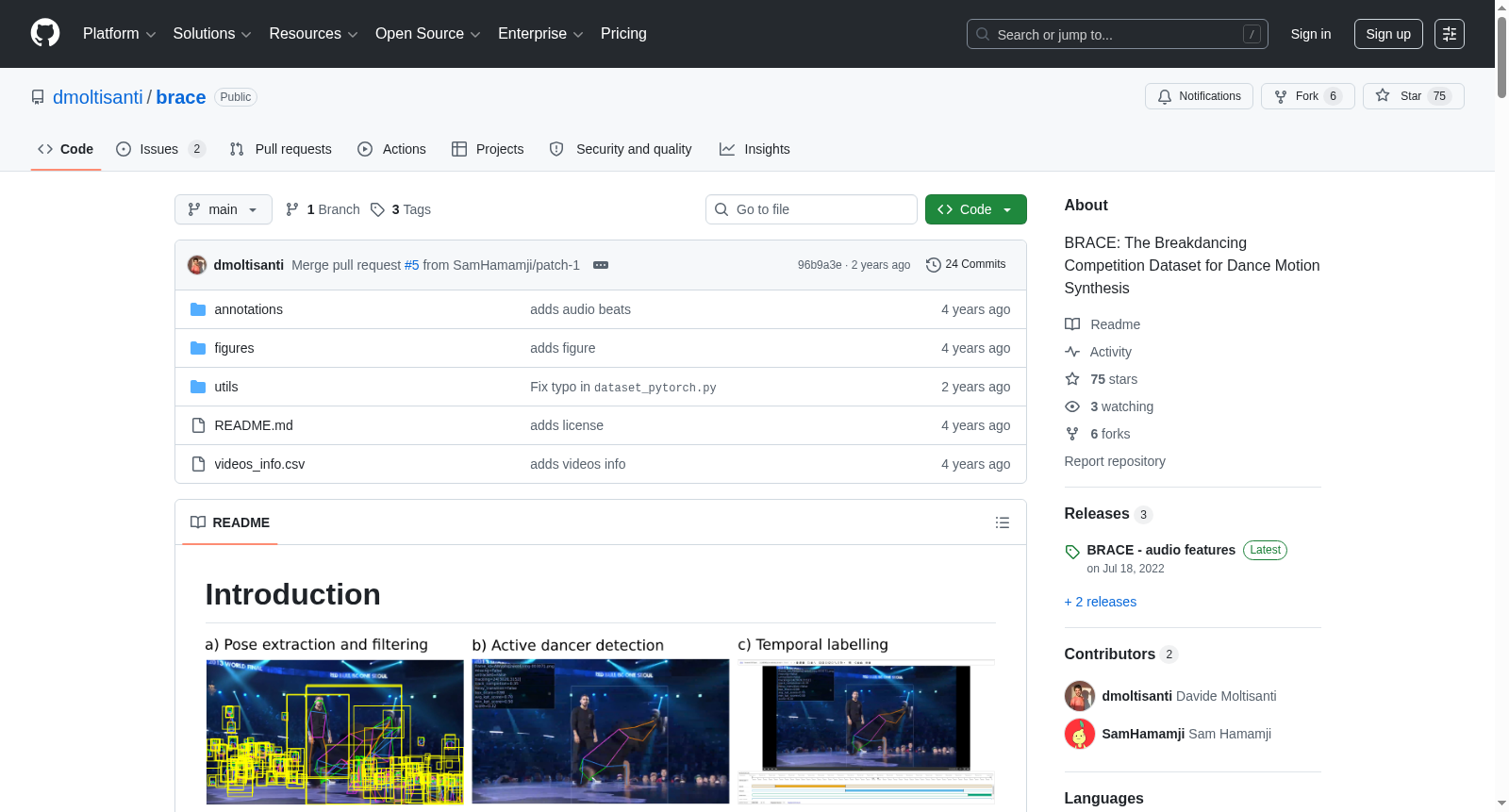Expand the Enterprise menu
Image resolution: width=1509 pixels, height=812 pixels.
tap(540, 34)
